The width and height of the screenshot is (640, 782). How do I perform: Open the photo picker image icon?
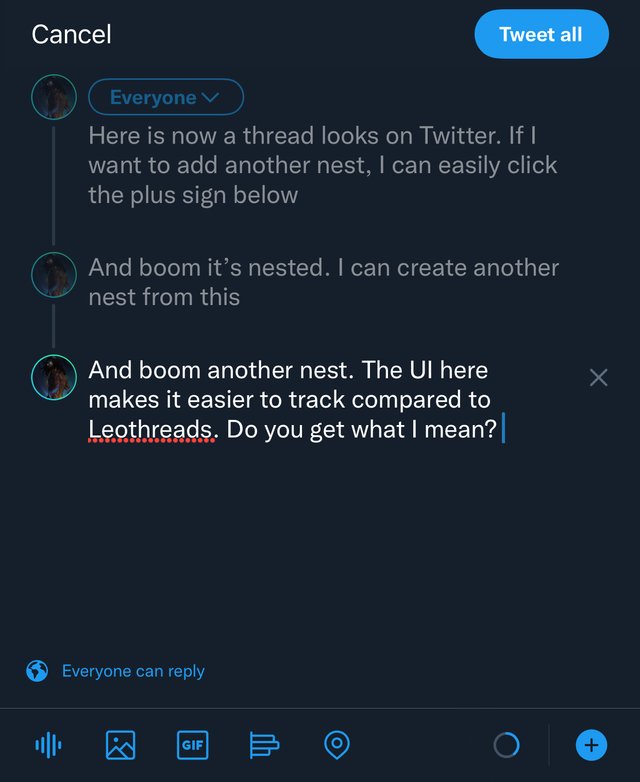(120, 745)
